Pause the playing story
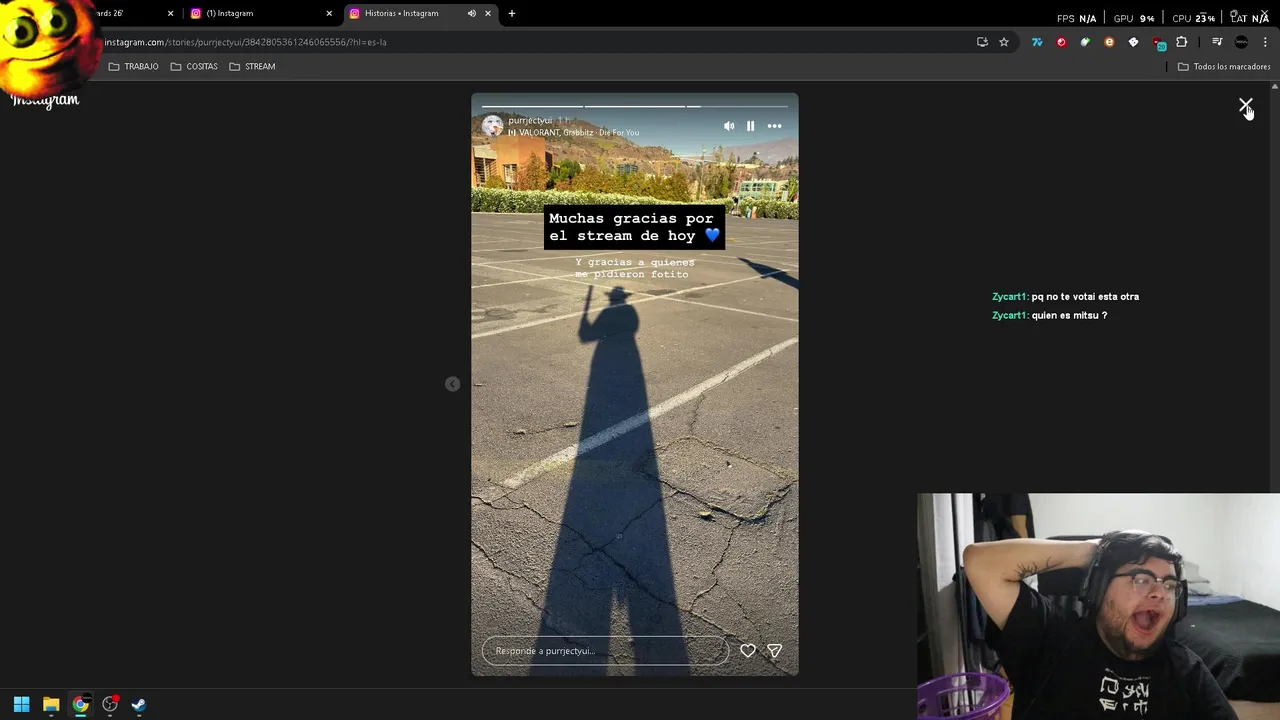Image resolution: width=1280 pixels, height=720 pixels. click(750, 126)
